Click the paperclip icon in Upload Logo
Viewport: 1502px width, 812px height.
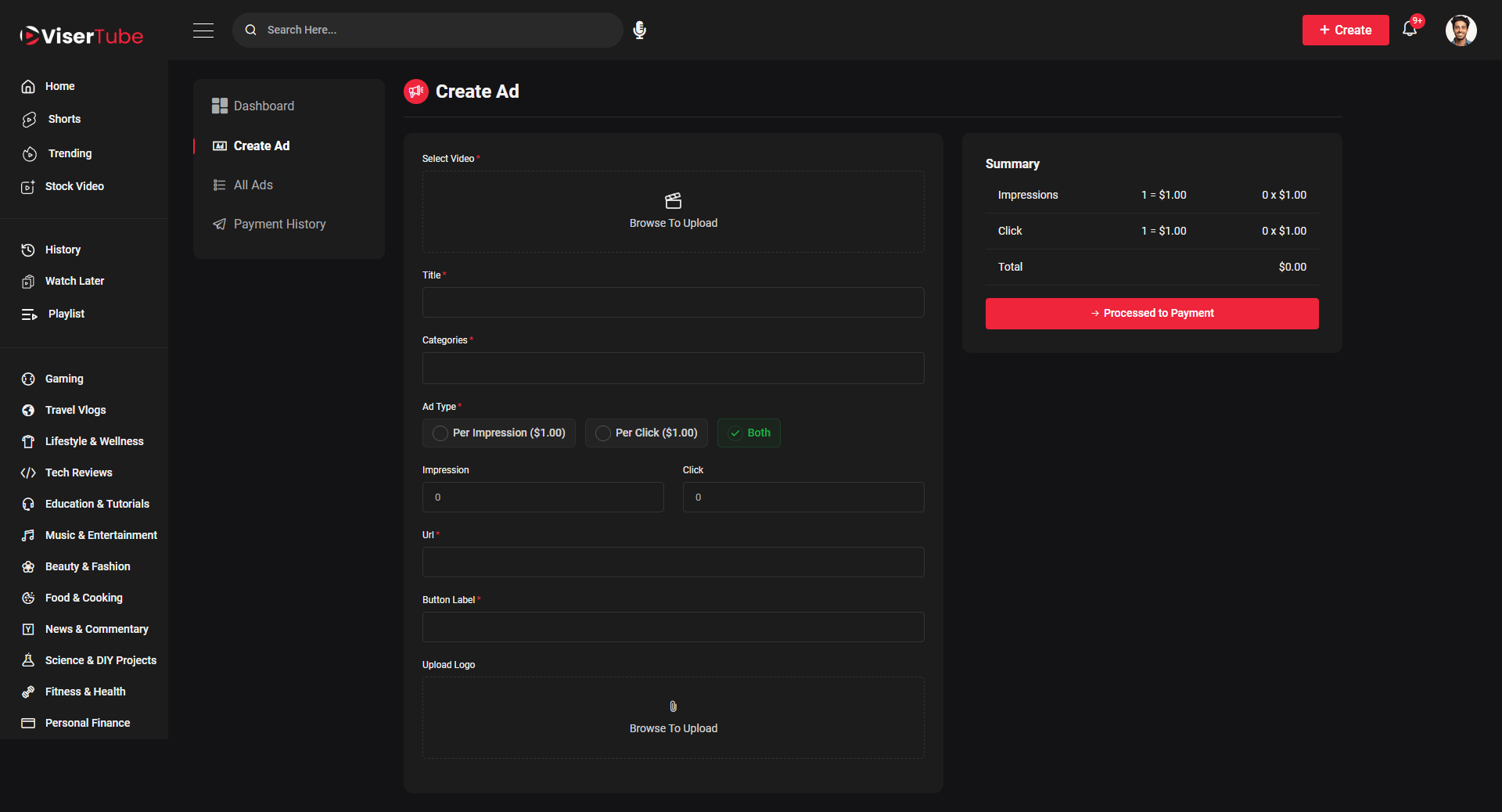pos(673,706)
